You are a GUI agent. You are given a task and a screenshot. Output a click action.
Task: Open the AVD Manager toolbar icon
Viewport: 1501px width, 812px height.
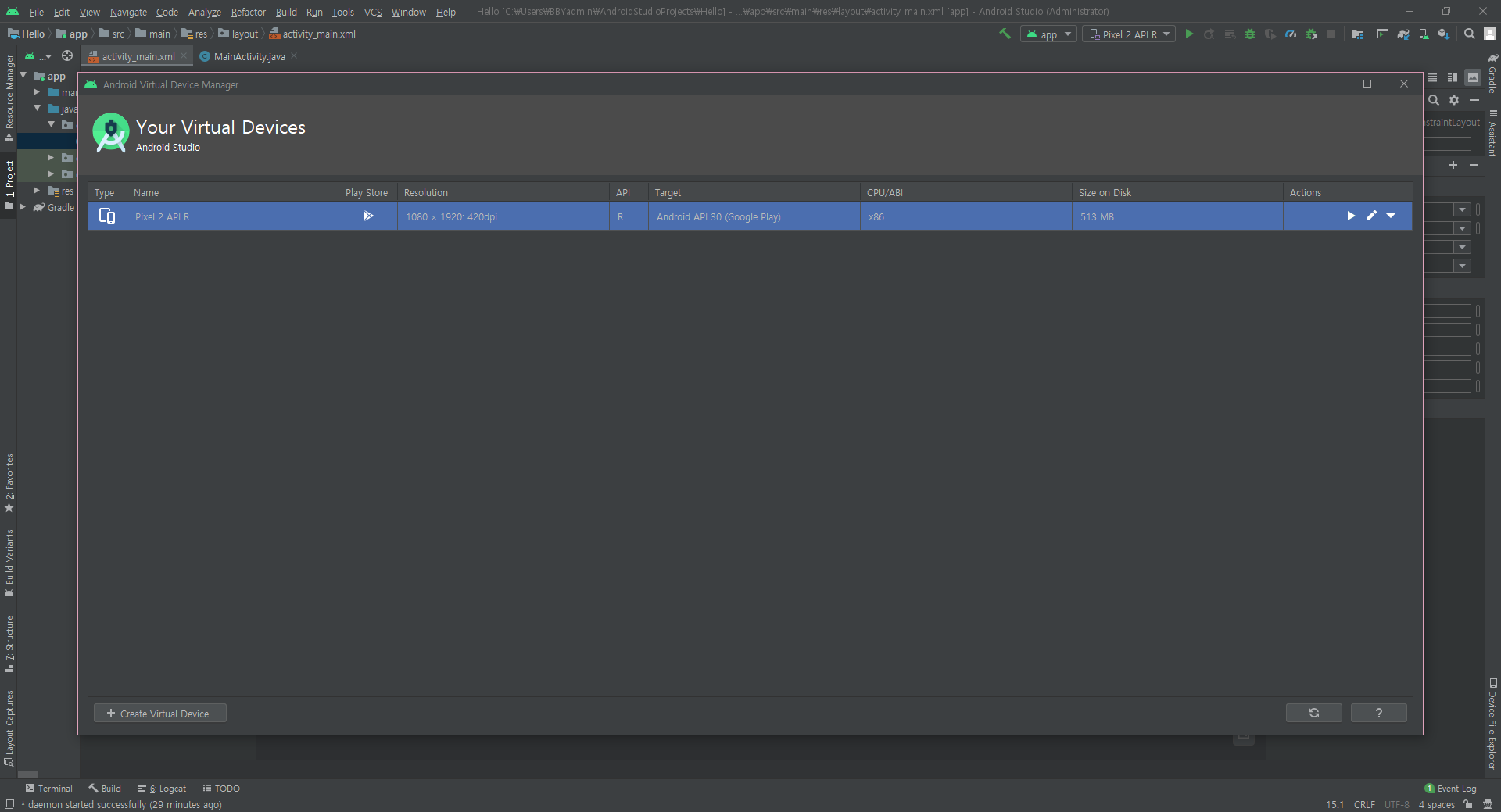tap(1424, 34)
